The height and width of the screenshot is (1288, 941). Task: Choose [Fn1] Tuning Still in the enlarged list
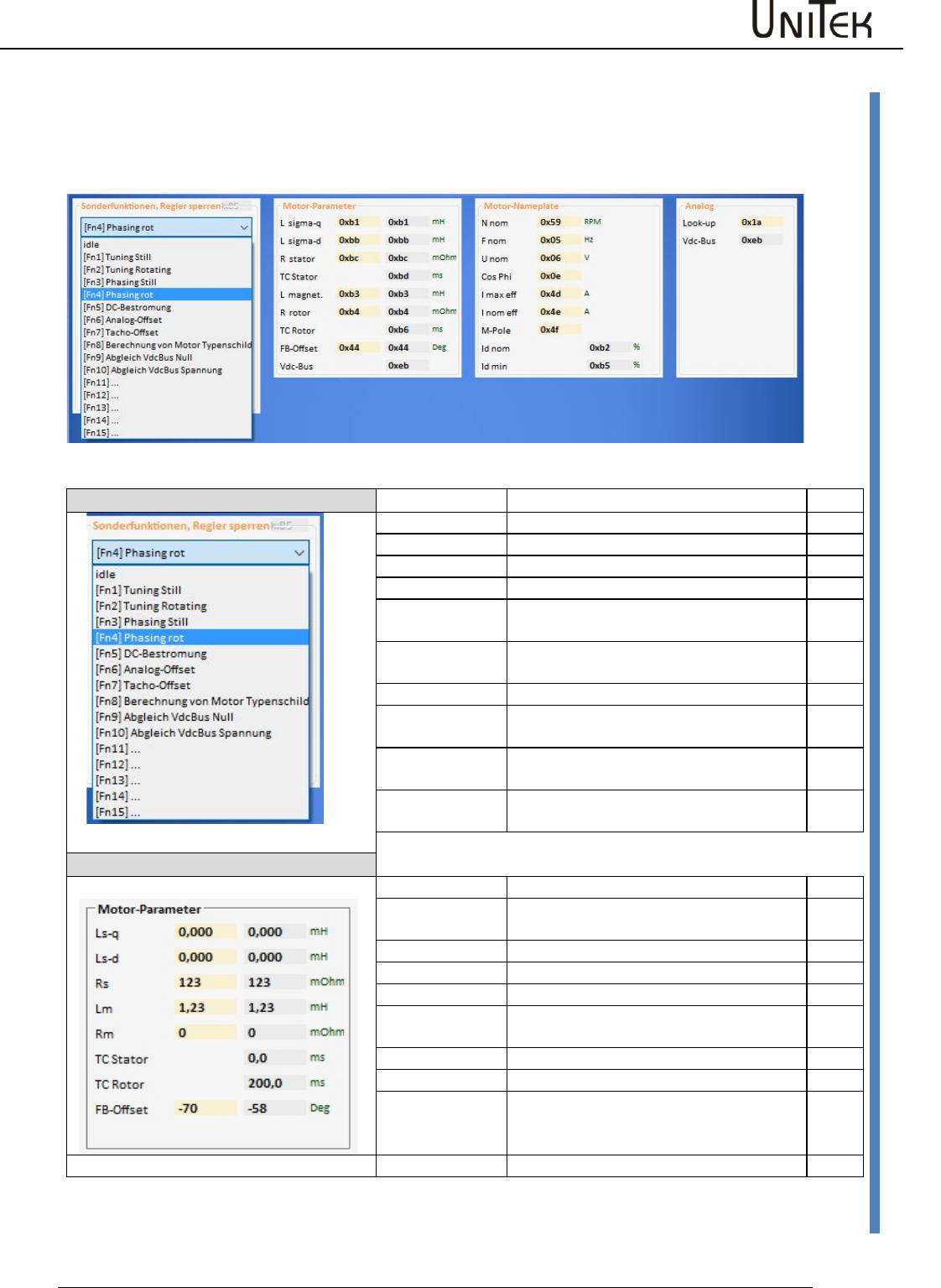click(x=200, y=591)
